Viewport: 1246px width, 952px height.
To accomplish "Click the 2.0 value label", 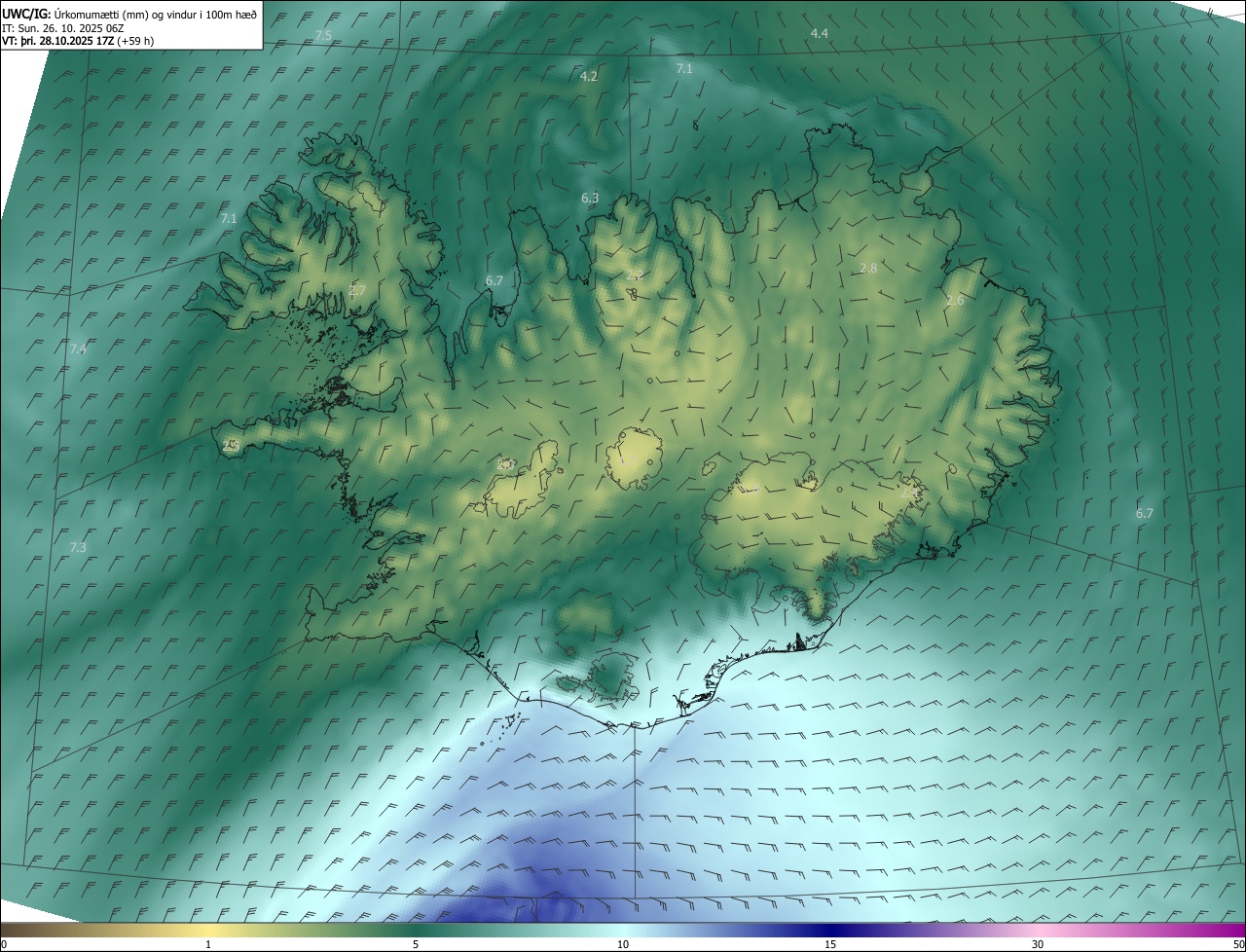I will click(x=504, y=465).
